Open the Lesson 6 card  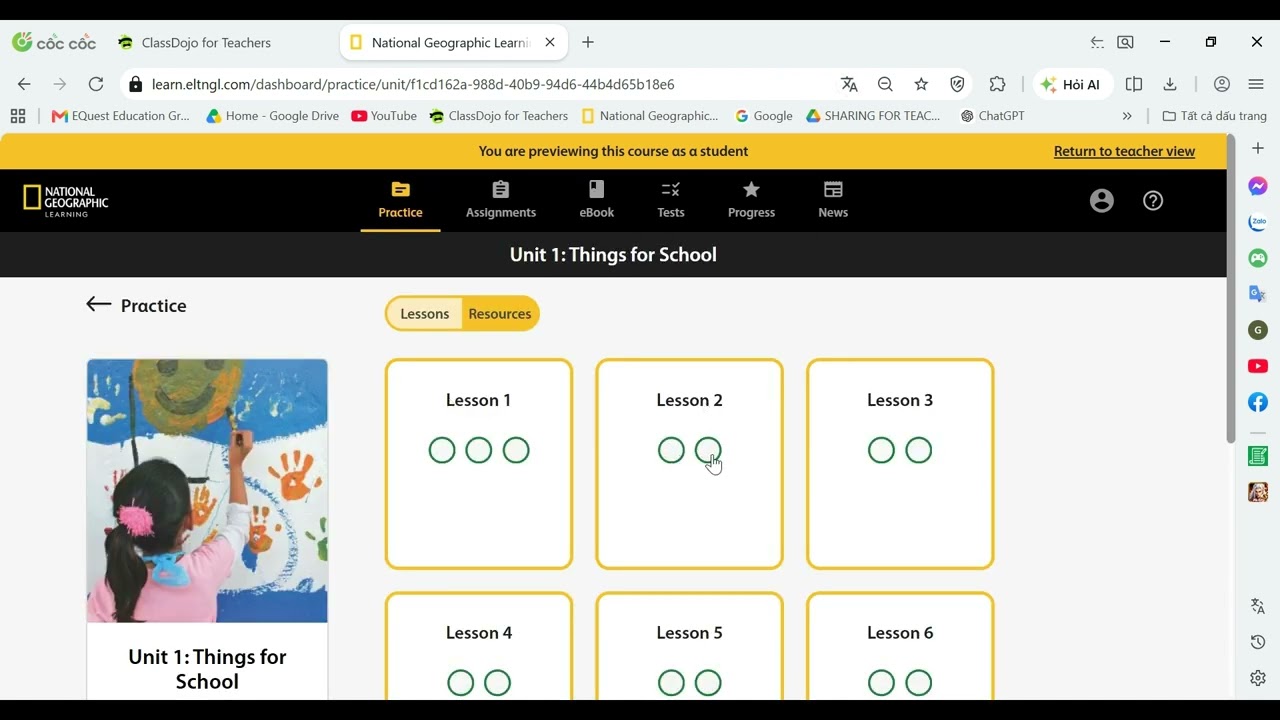pos(900,646)
